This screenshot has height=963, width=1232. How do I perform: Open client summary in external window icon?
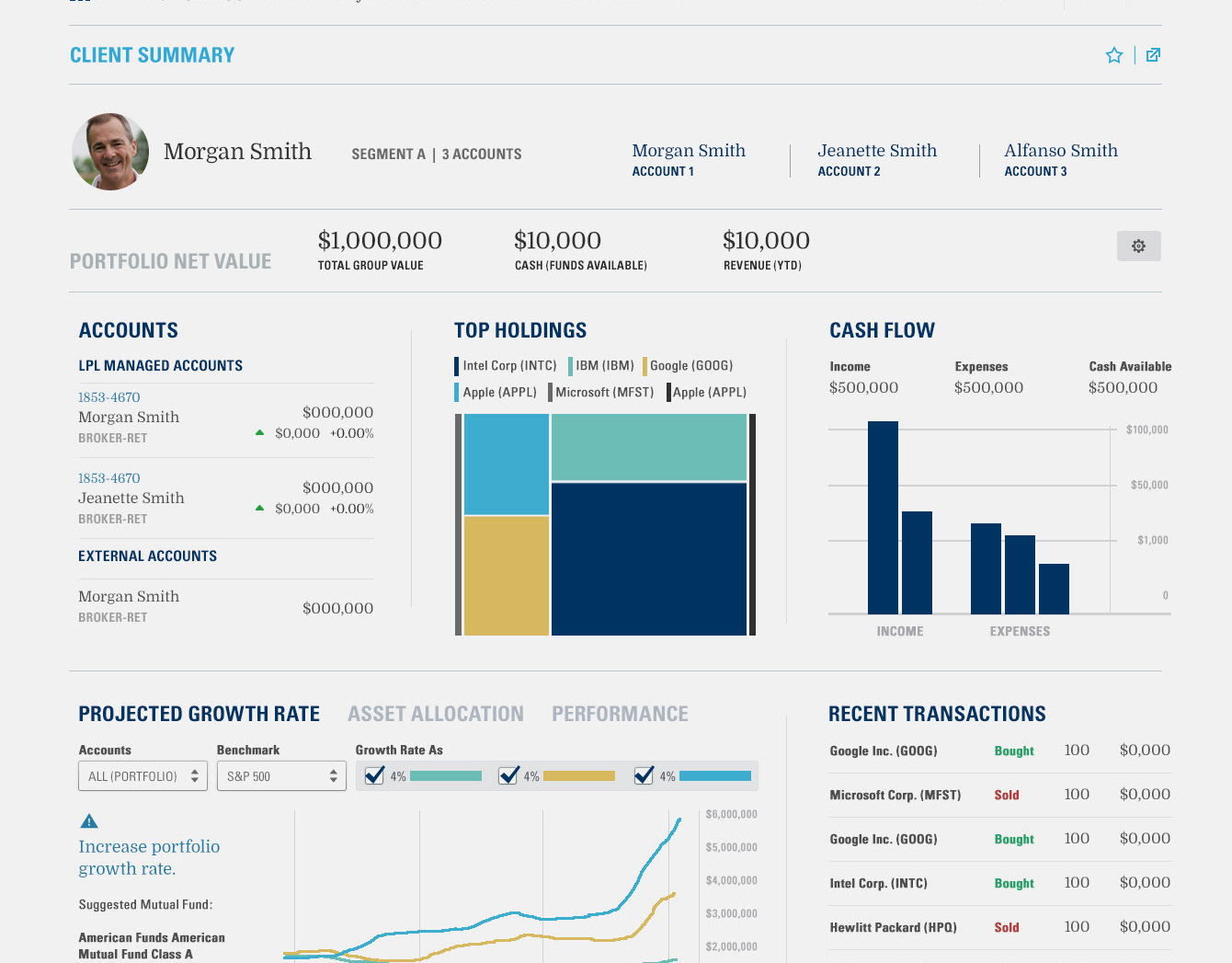click(x=1153, y=55)
